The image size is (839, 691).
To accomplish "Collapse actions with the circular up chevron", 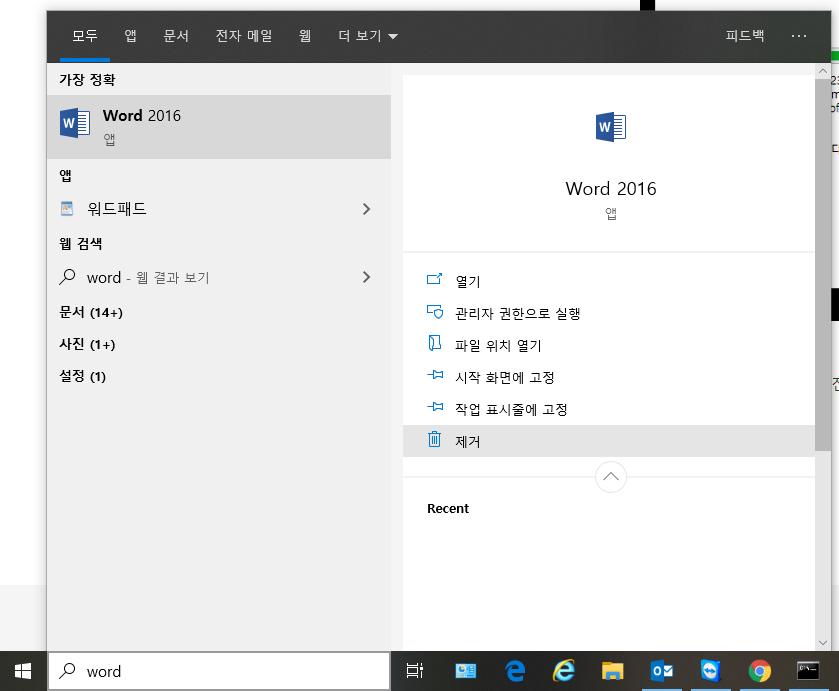I will [611, 476].
